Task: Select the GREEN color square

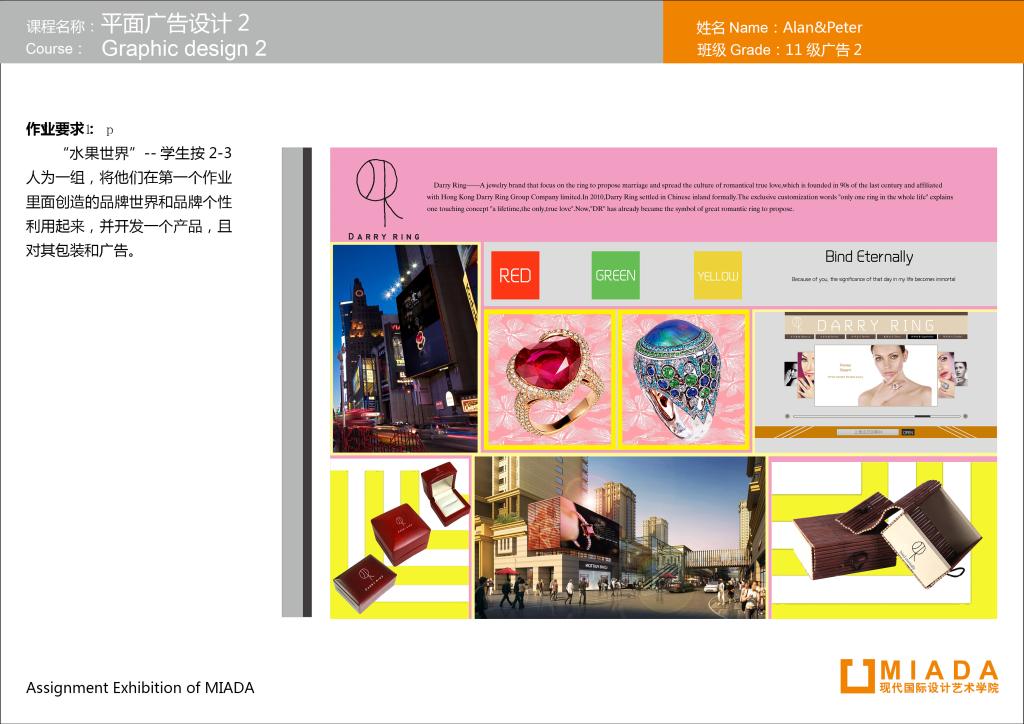Action: coord(615,275)
